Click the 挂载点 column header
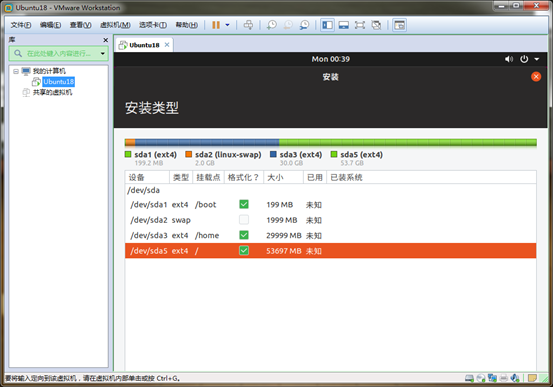The width and height of the screenshot is (553, 387). point(208,177)
